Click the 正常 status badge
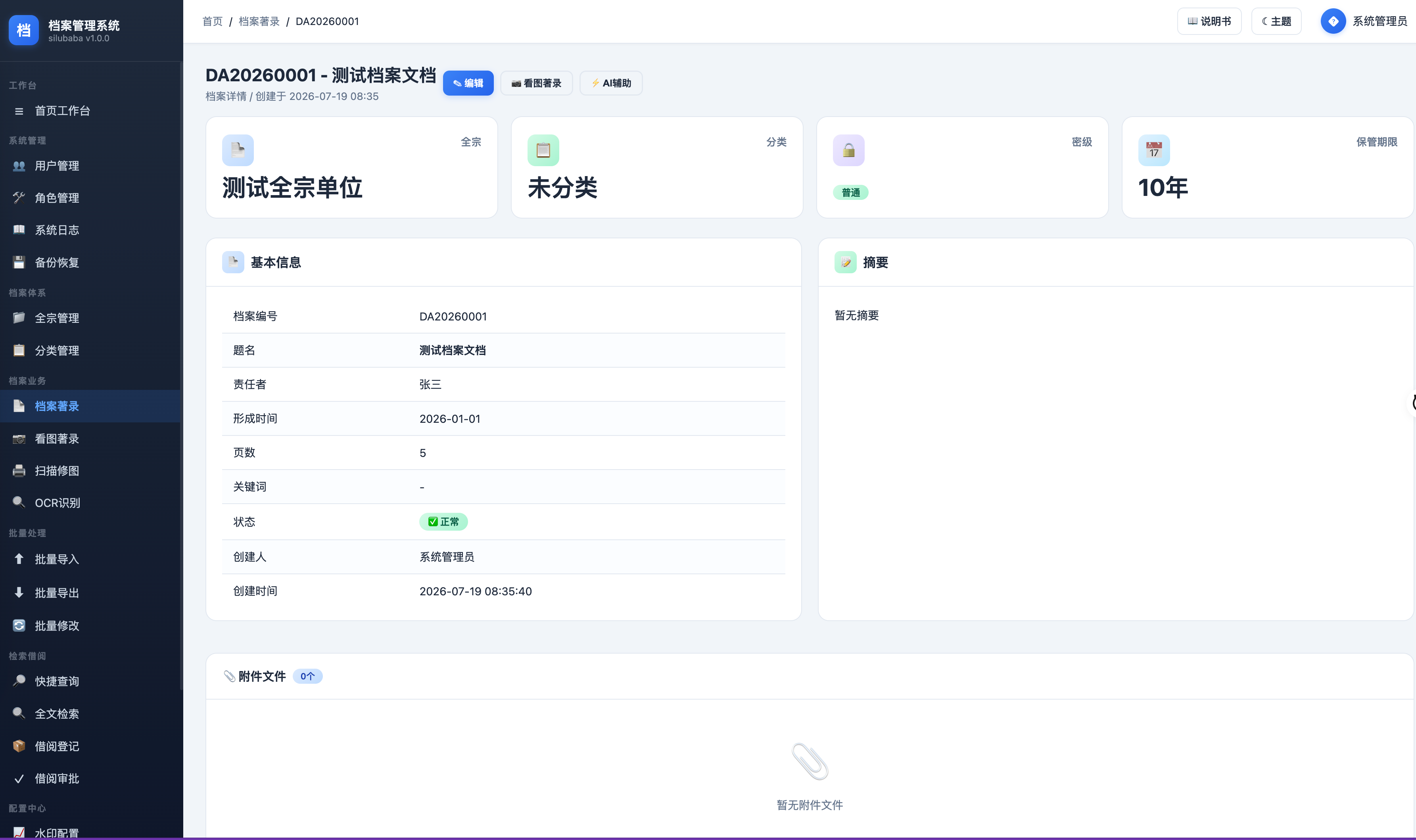Image resolution: width=1416 pixels, height=840 pixels. [443, 521]
